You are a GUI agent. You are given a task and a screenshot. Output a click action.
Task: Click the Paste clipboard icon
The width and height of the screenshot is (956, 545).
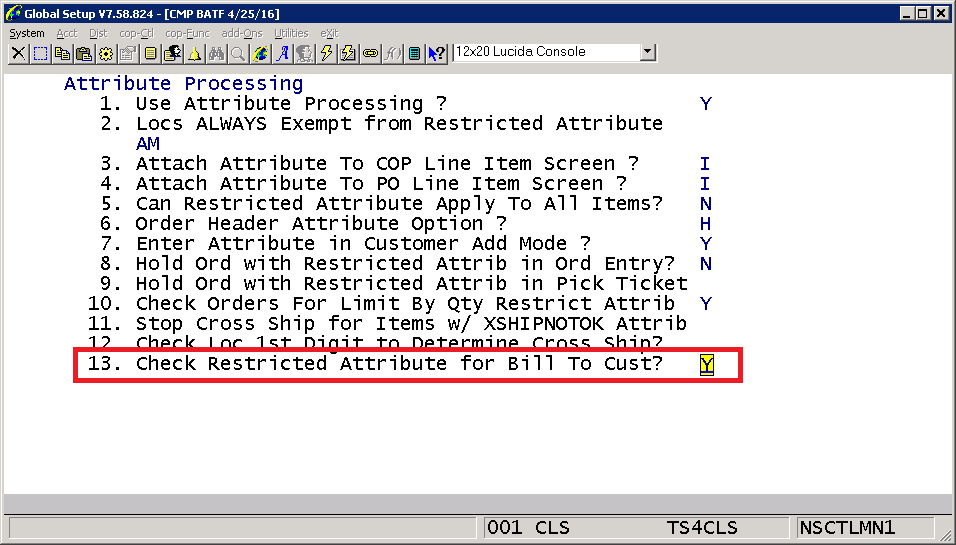click(x=84, y=53)
